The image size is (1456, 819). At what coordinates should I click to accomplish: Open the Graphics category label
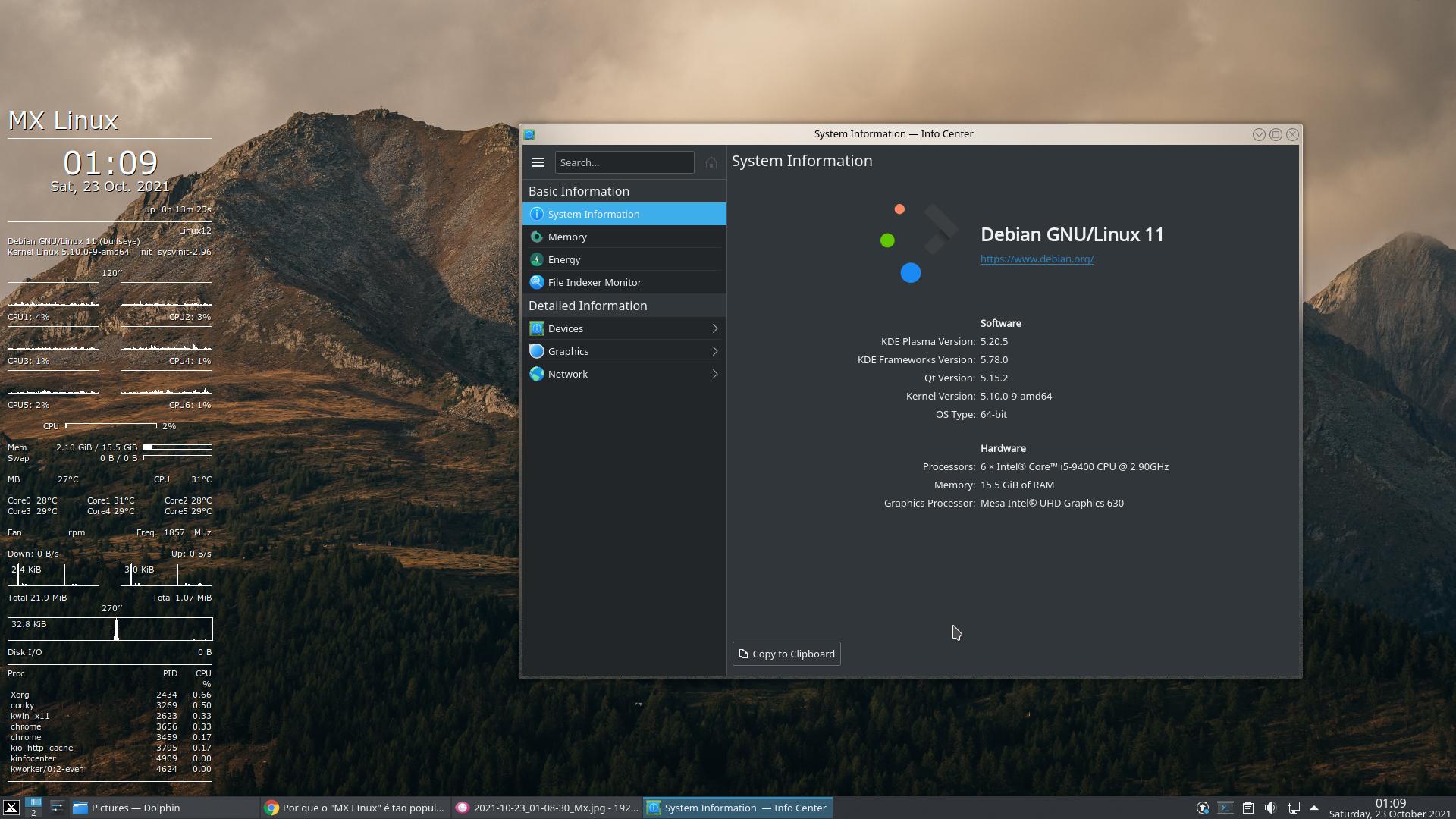tap(568, 351)
